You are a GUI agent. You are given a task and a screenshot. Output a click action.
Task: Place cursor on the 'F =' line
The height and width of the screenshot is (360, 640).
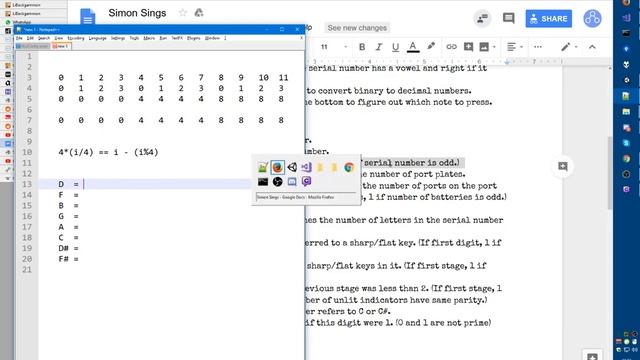click(68, 195)
